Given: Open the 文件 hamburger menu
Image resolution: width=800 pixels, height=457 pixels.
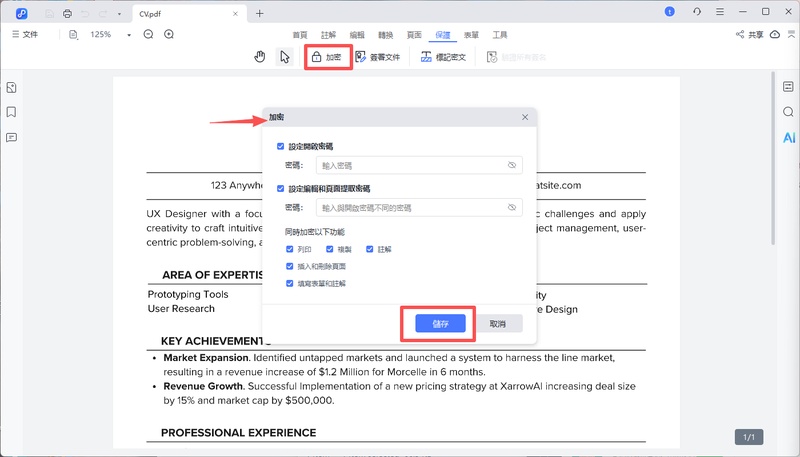Looking at the screenshot, I should [24, 34].
